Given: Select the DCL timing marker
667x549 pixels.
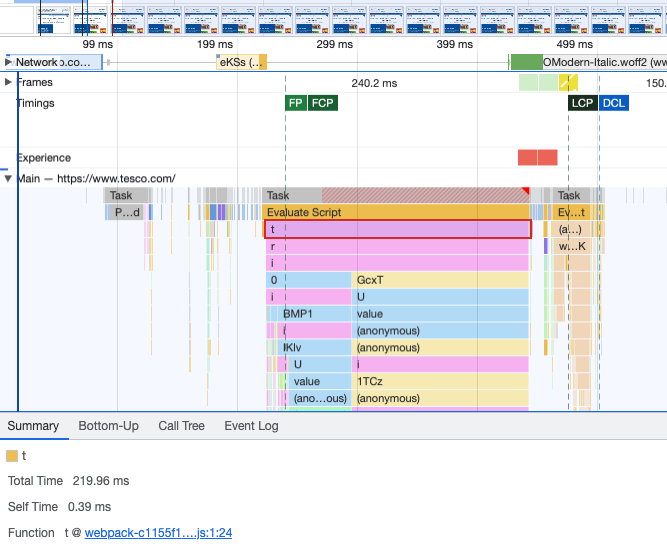Looking at the screenshot, I should point(614,103).
